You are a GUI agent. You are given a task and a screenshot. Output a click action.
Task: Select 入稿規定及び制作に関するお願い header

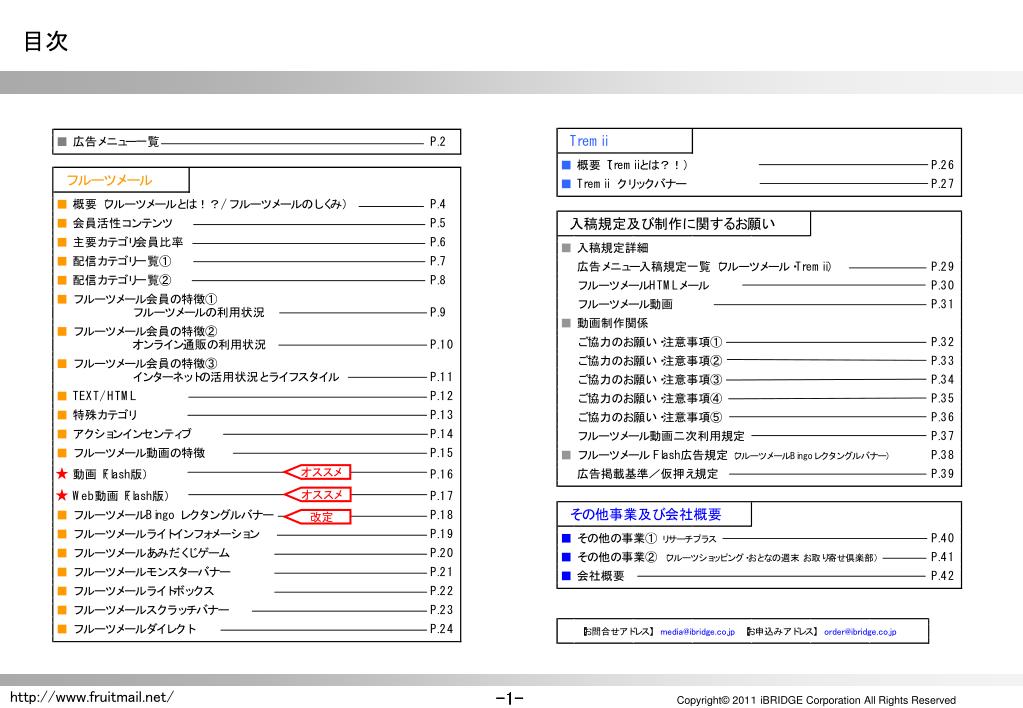[x=673, y=224]
